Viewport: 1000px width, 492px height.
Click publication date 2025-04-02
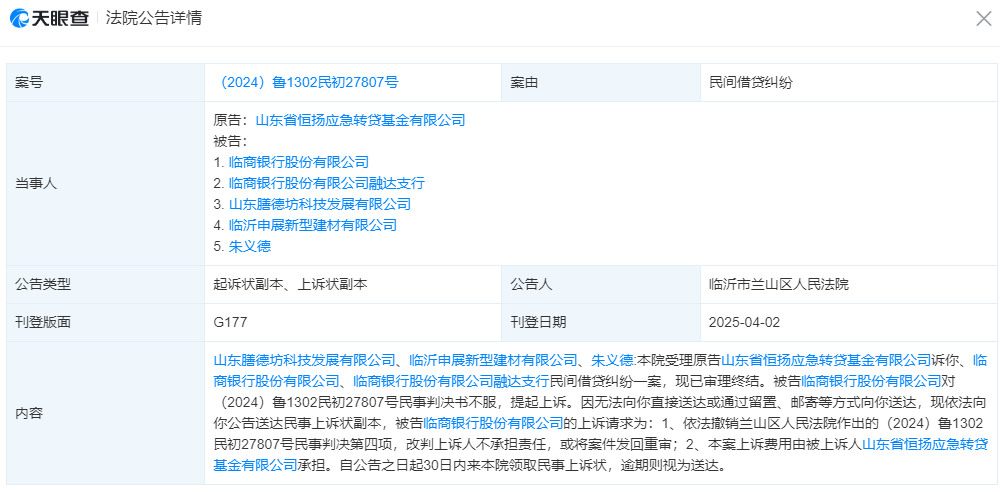click(744, 322)
